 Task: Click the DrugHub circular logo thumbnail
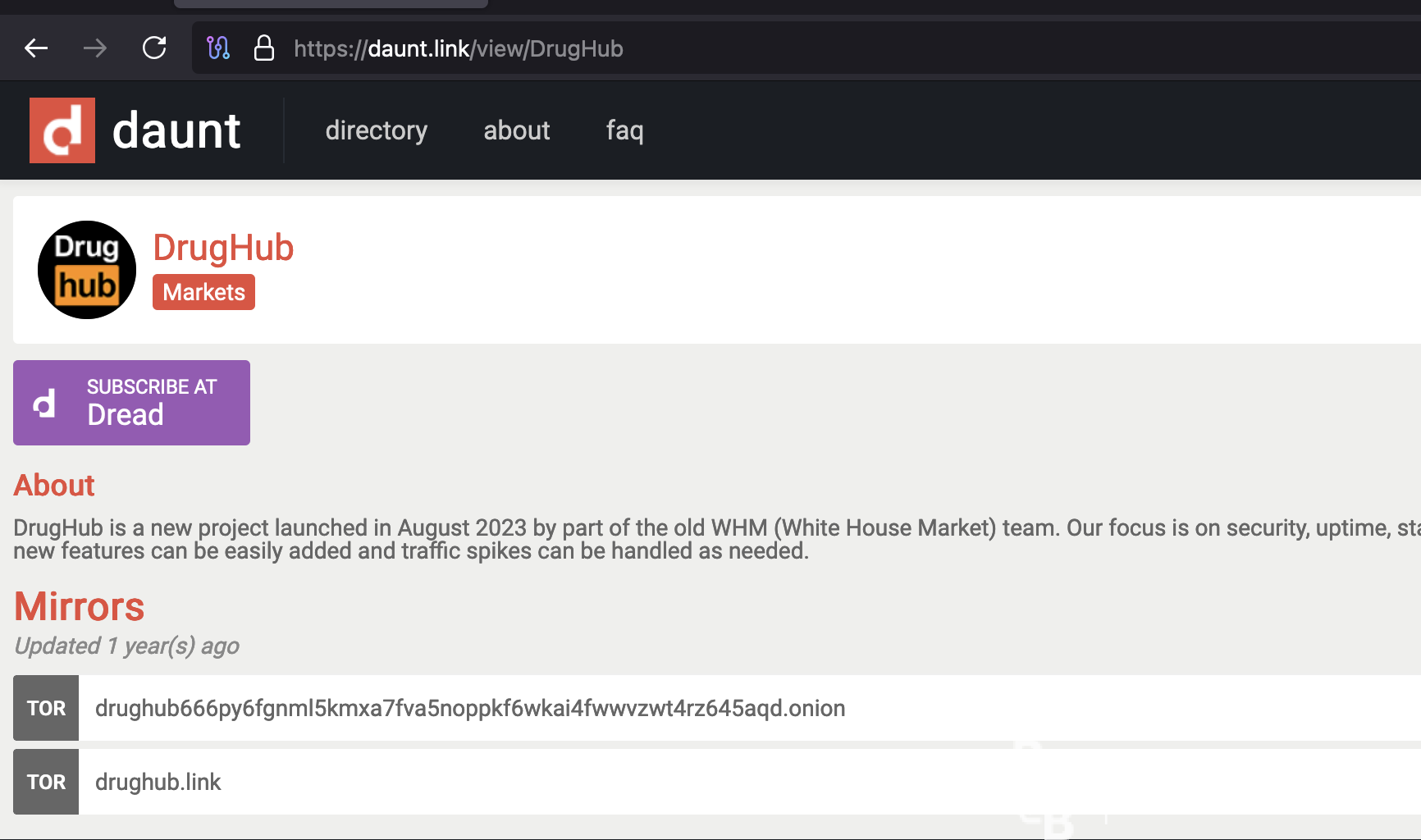[87, 270]
